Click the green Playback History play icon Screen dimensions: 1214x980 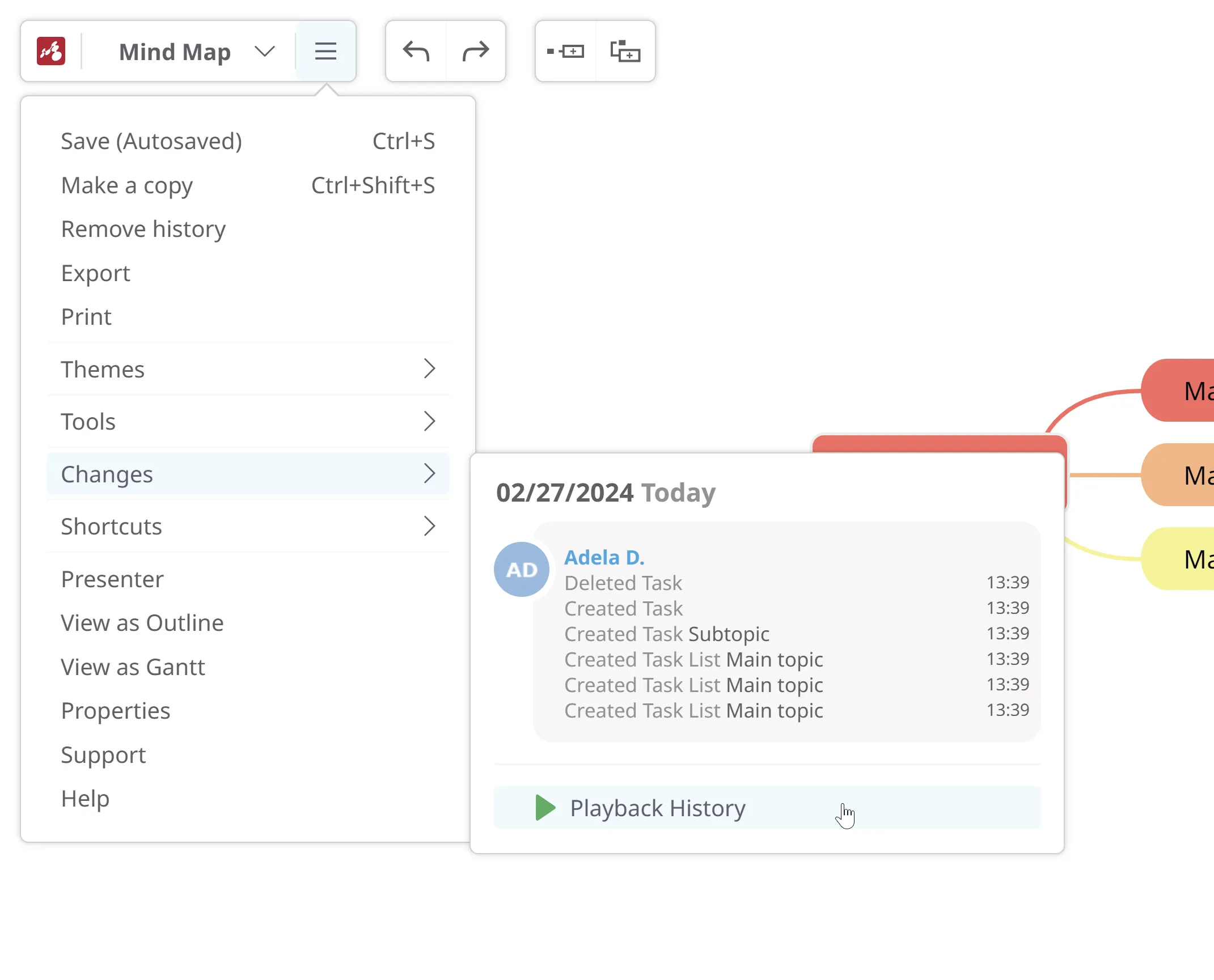click(545, 808)
